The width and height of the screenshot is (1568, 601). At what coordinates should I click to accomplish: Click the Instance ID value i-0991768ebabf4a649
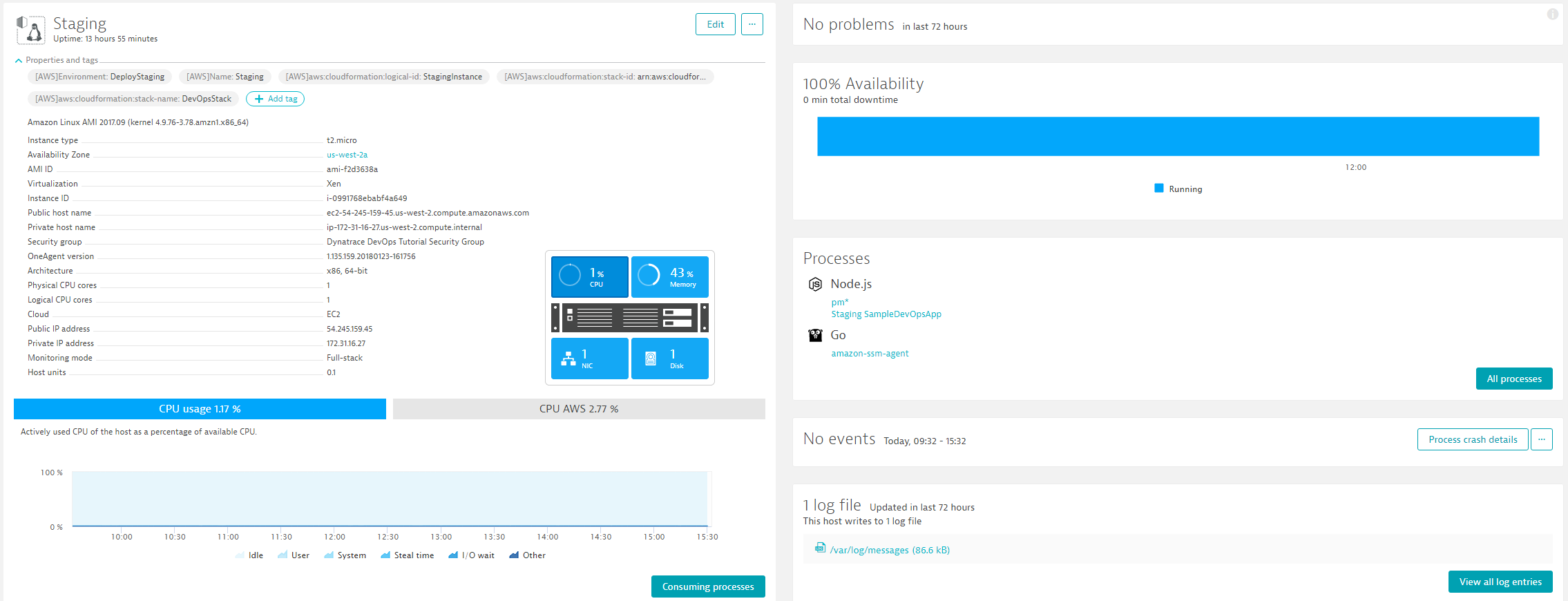pos(367,198)
